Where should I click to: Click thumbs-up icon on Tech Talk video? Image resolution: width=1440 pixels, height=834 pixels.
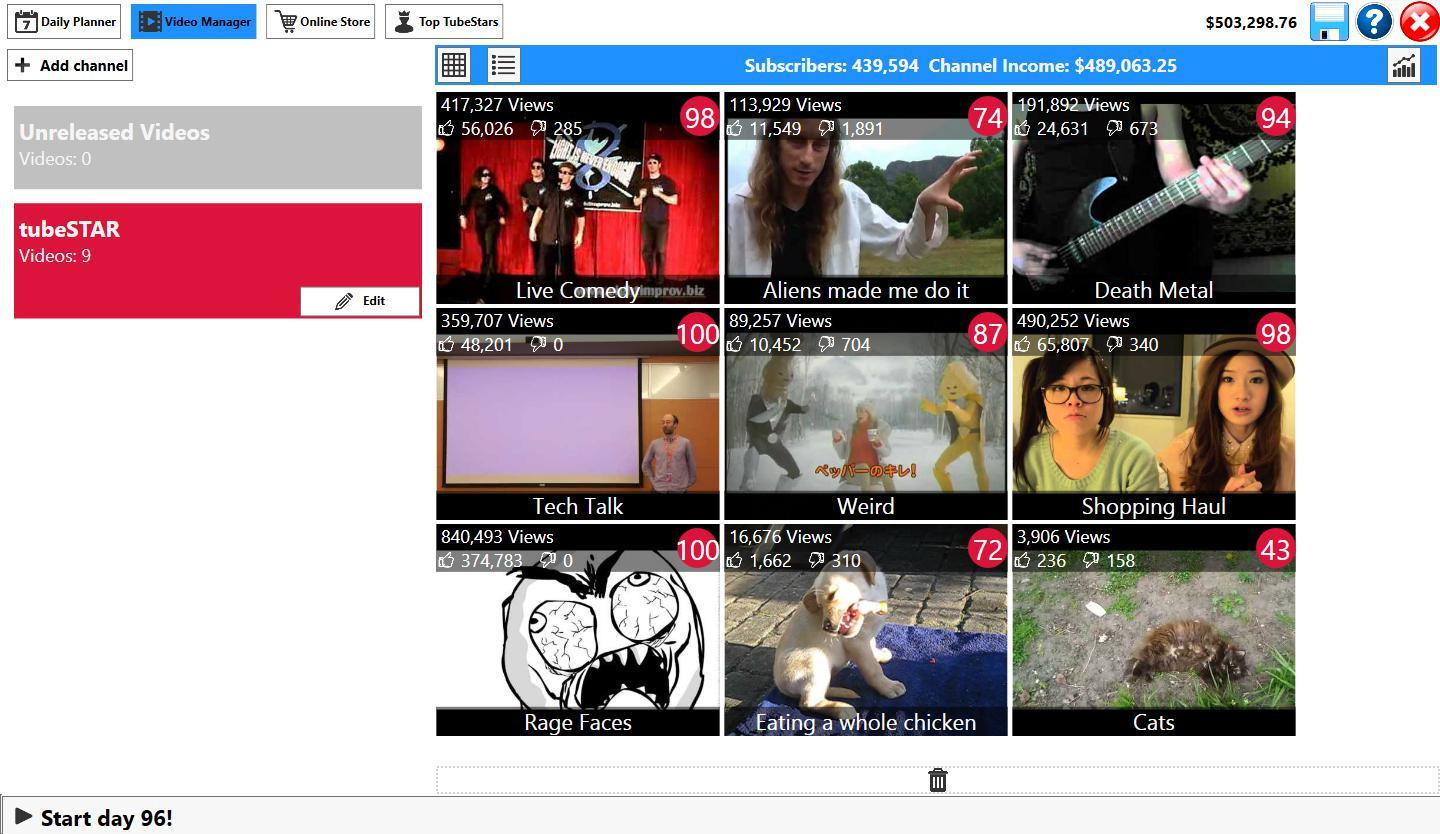(x=447, y=344)
